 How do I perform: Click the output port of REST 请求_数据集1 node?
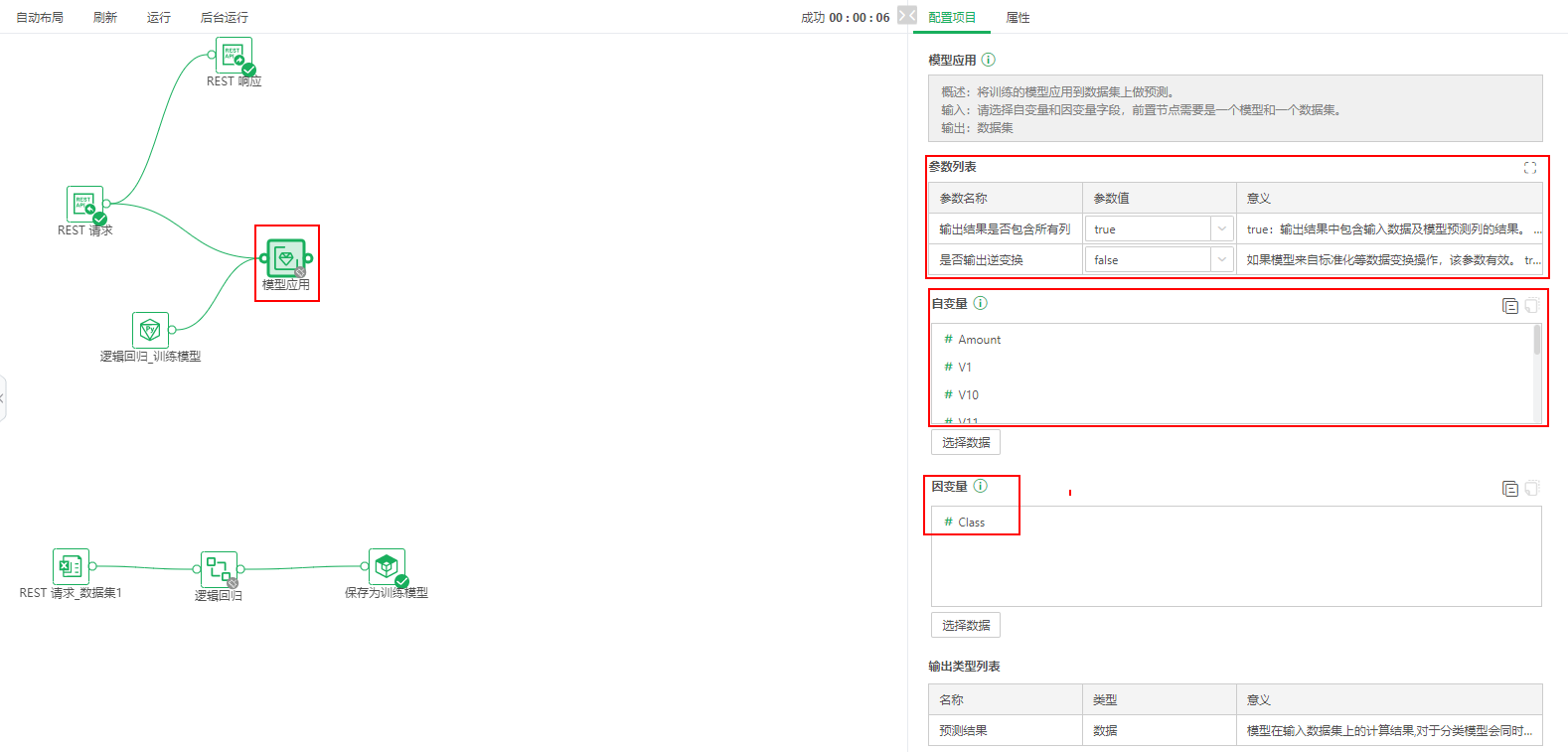pos(92,566)
